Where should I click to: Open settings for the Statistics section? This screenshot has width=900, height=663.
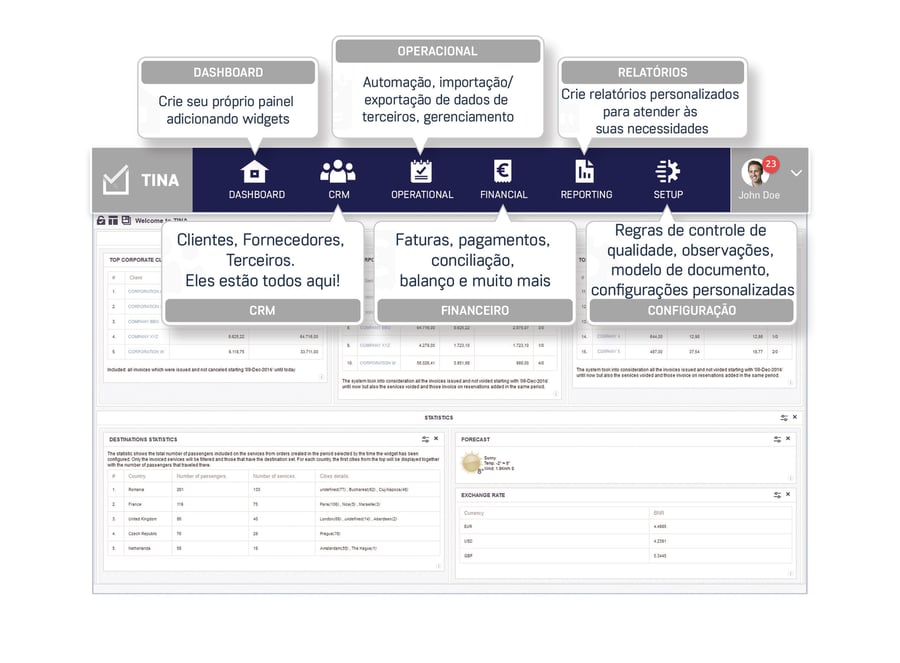click(x=784, y=417)
